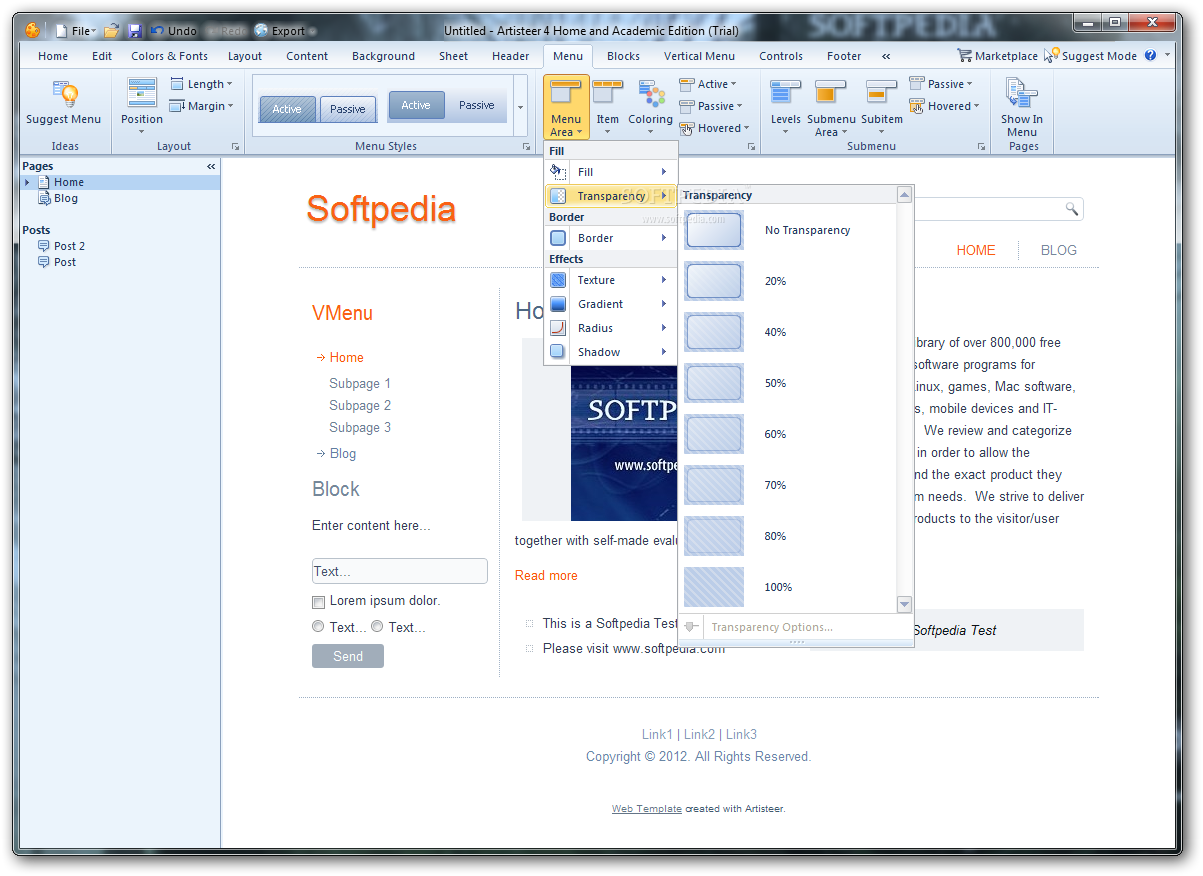Screen dimensions: 1203x876
Task: Toggle the Lorem ipsum dolor checkbox
Action: coord(319,602)
